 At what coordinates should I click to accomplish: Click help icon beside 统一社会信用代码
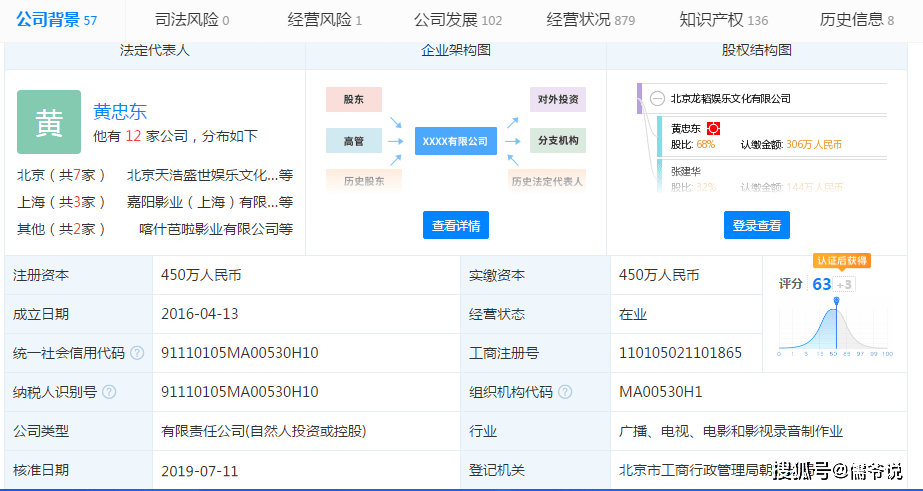pos(137,353)
